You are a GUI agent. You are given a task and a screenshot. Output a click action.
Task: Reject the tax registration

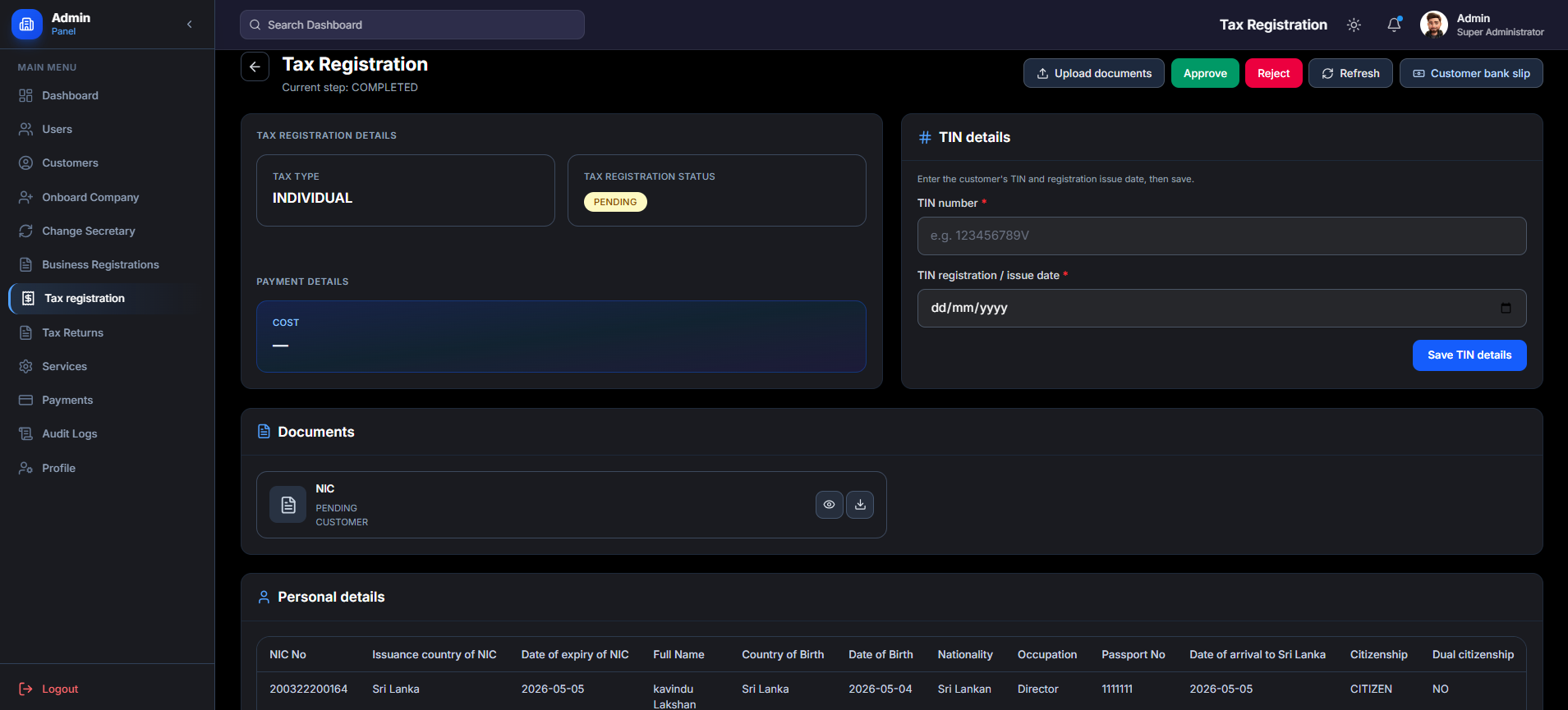click(x=1273, y=73)
